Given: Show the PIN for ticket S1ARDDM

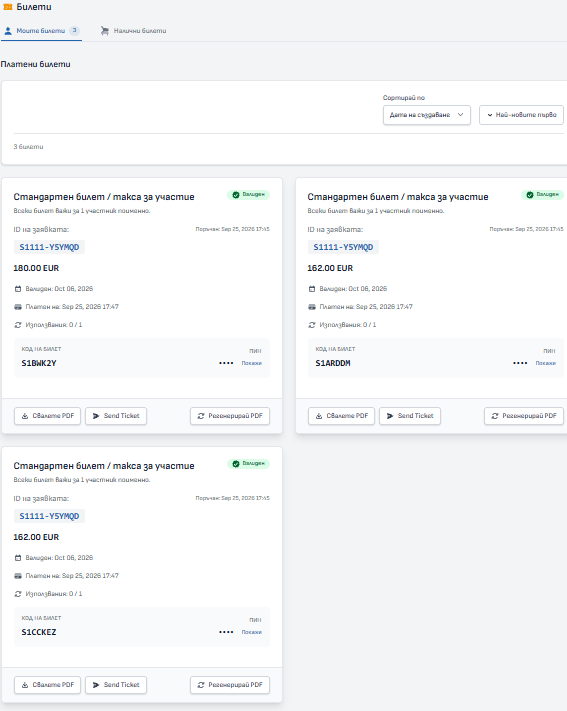Looking at the screenshot, I should click(546, 363).
